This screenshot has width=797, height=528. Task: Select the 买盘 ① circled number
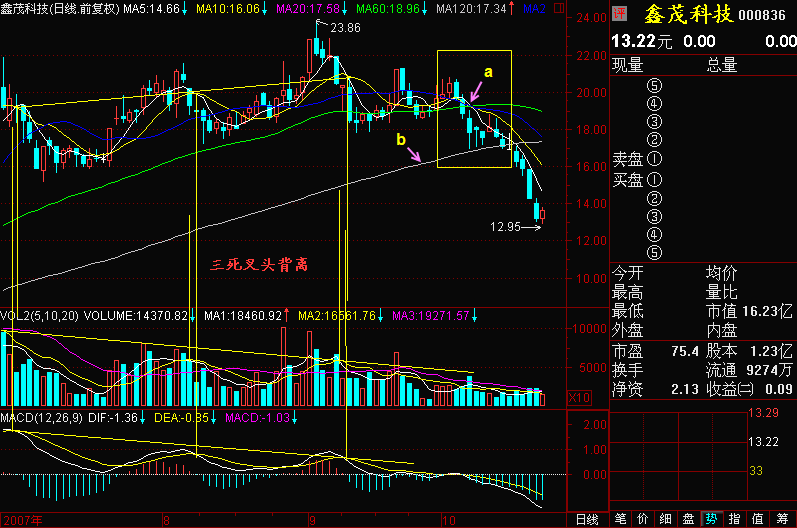tap(654, 179)
